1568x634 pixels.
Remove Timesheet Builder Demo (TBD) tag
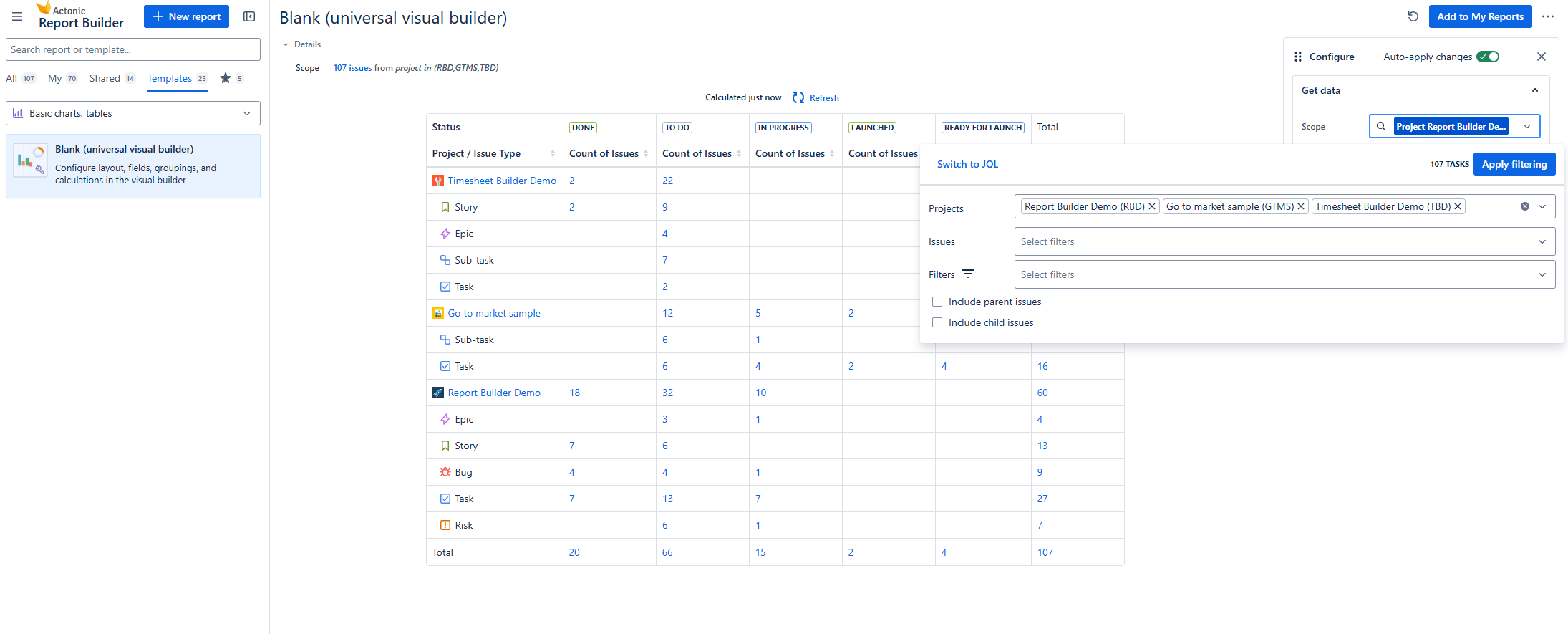click(x=1457, y=206)
